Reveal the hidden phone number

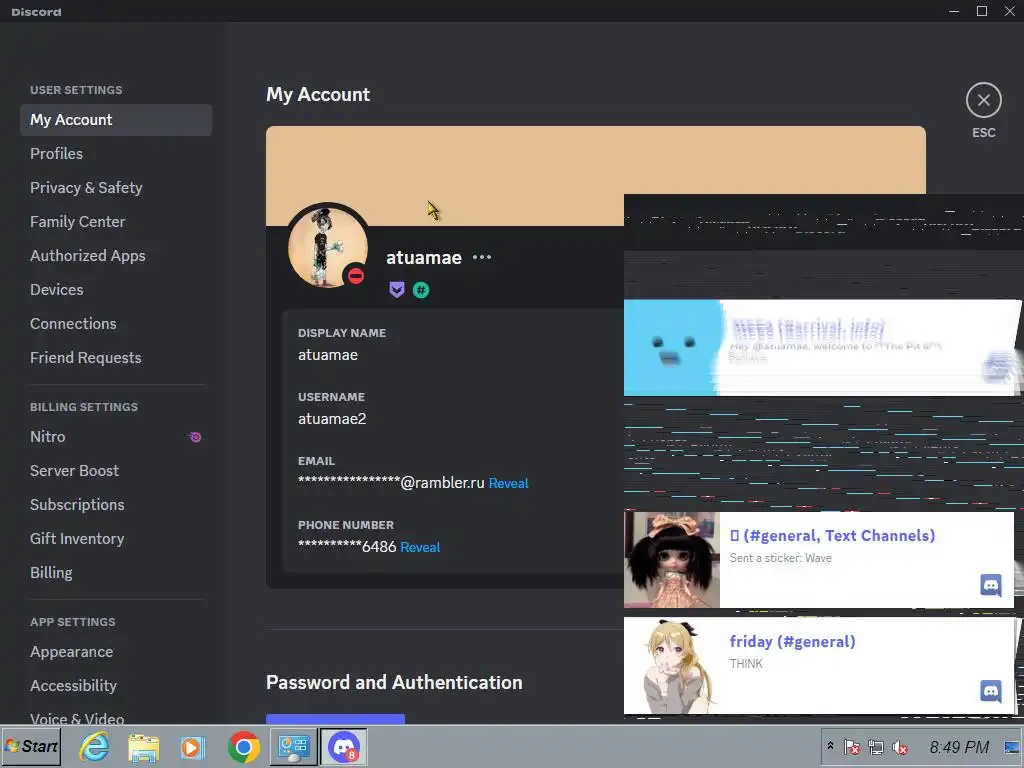point(420,547)
